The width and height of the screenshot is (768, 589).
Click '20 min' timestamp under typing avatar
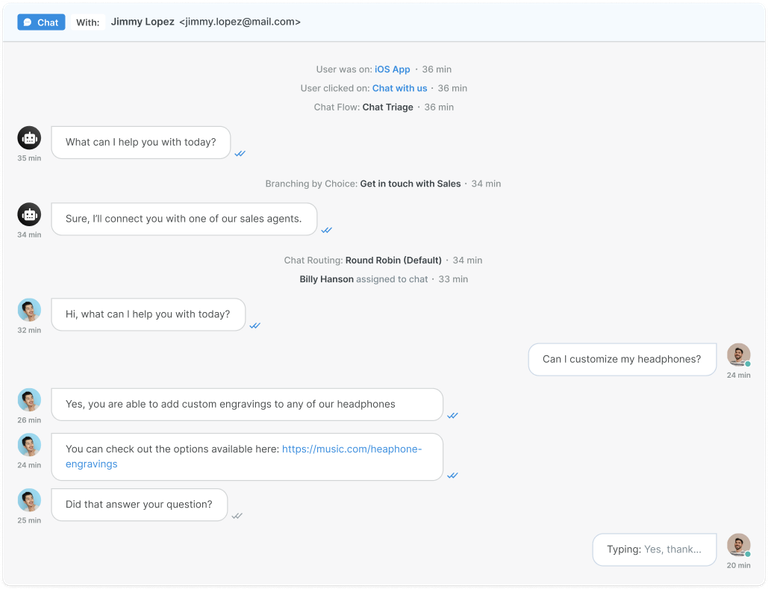point(739,565)
